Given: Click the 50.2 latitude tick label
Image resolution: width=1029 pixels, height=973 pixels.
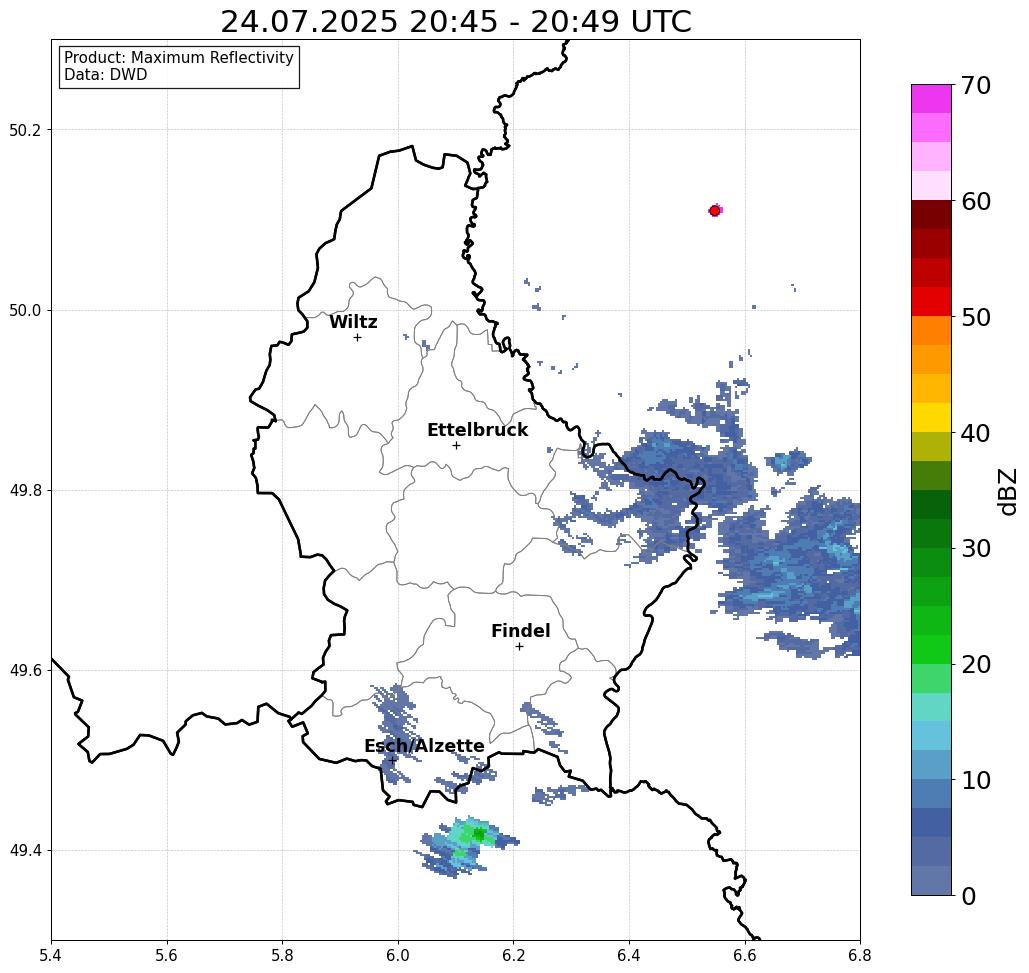Looking at the screenshot, I should click(25, 130).
